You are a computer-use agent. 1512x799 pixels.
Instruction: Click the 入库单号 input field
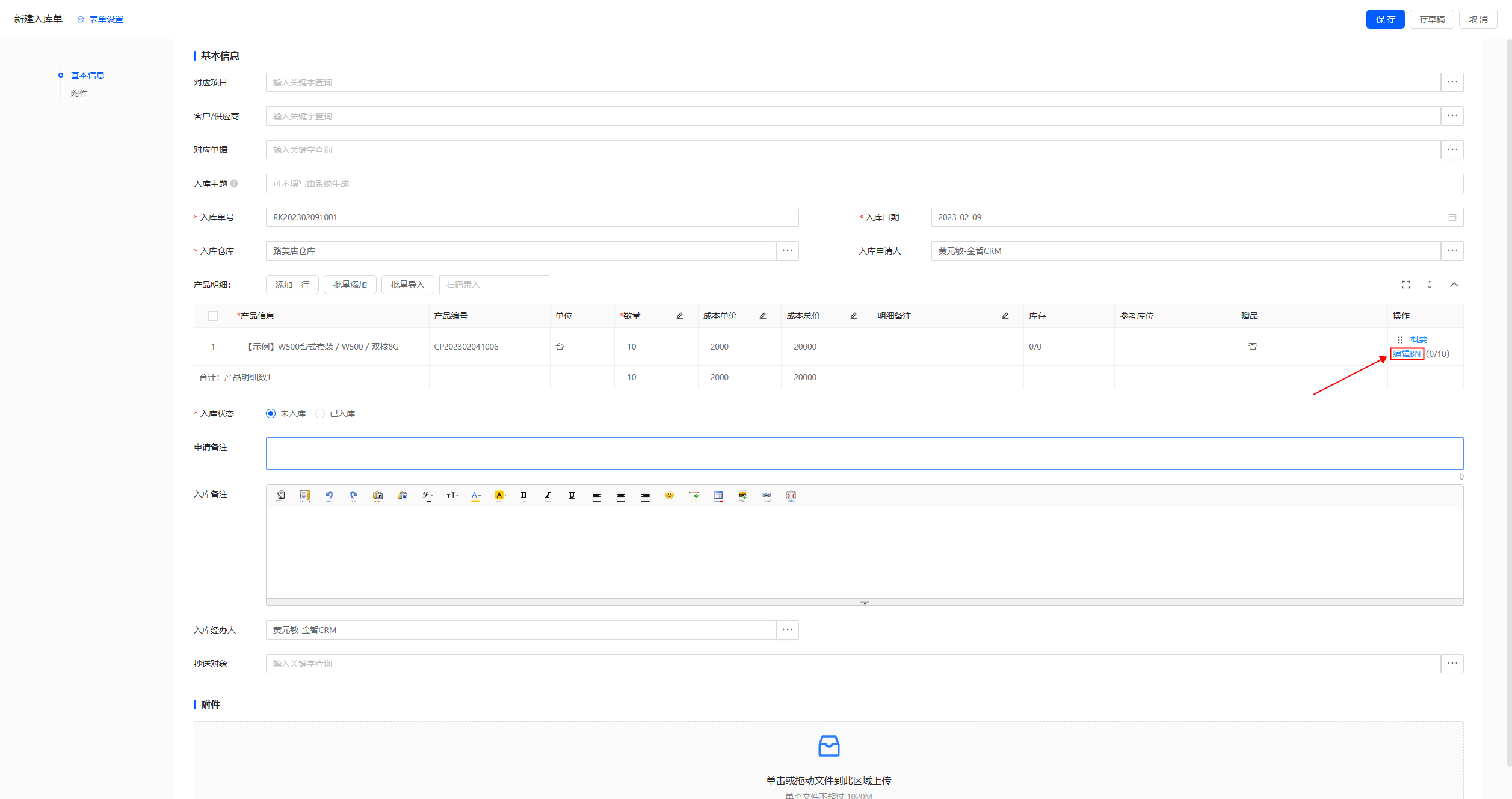coord(532,217)
